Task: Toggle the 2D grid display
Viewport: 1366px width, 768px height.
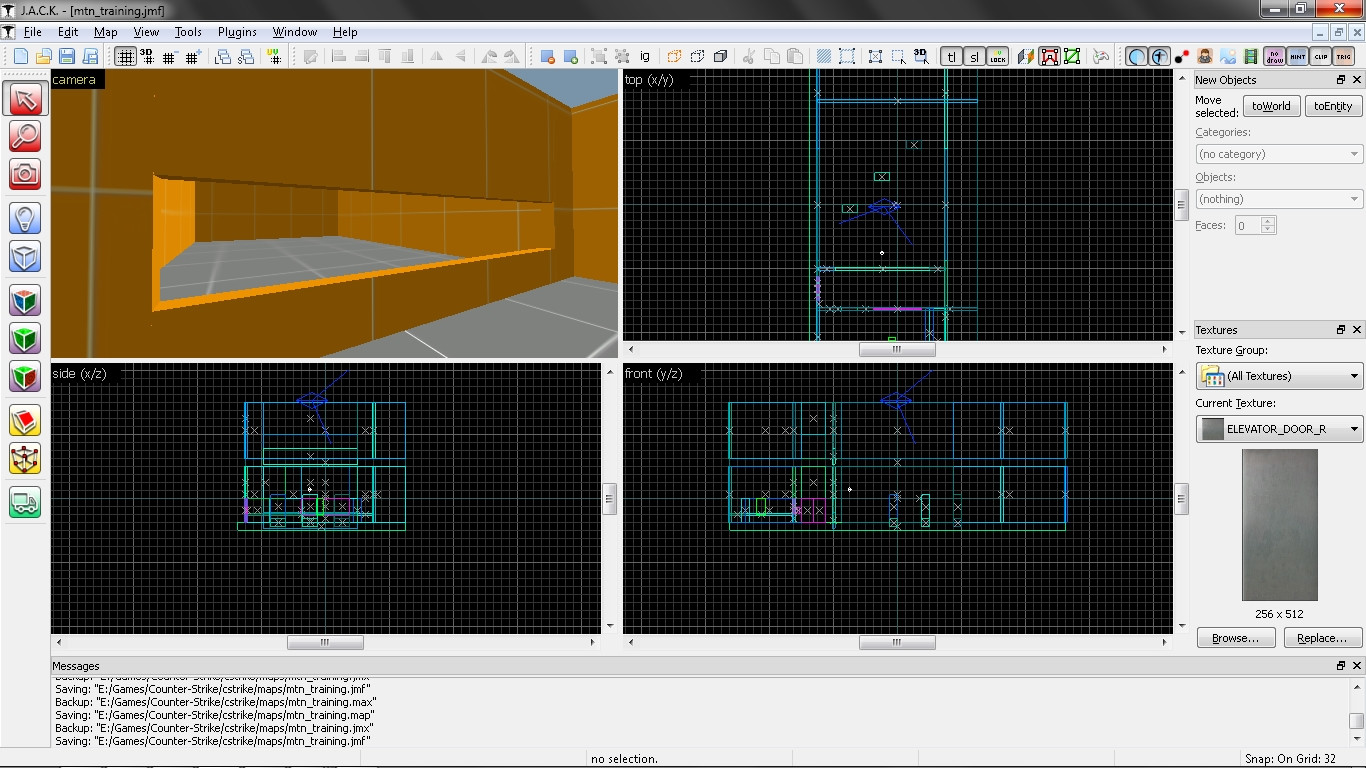Action: coord(125,57)
